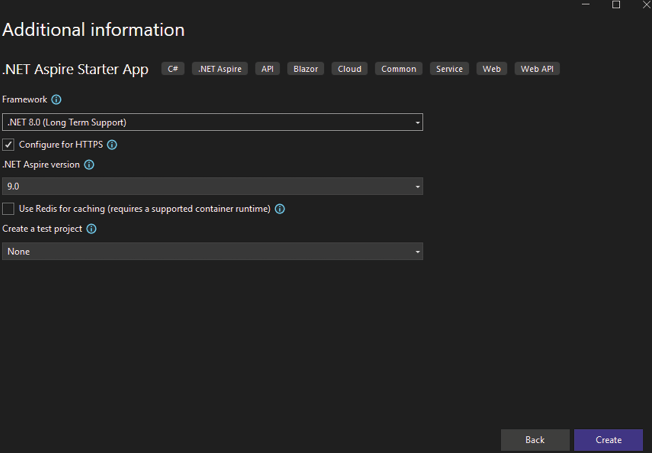
Task: Close the dialog with the X icon
Action: (x=645, y=5)
